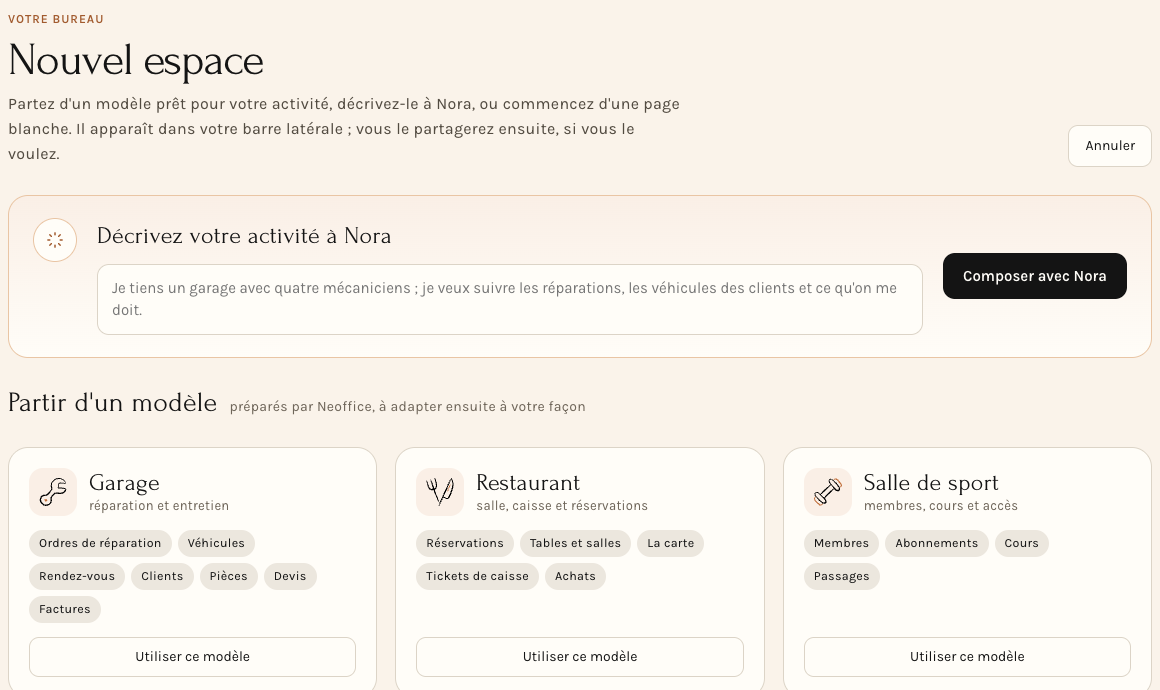Click the La carte tag

point(670,544)
